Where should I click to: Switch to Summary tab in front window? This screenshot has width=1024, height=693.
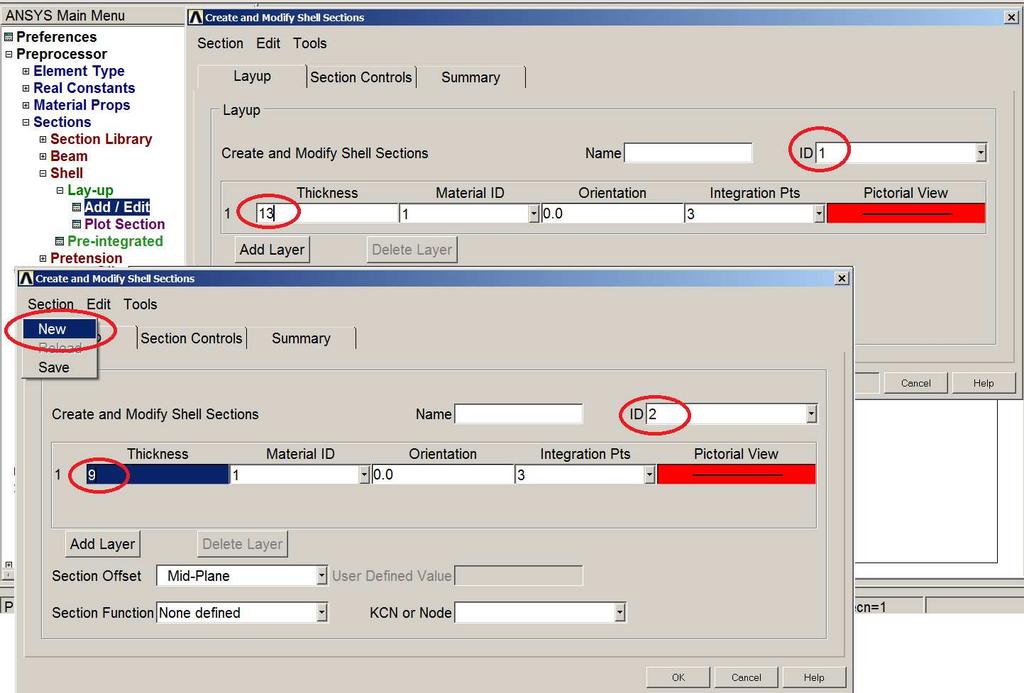tap(301, 338)
